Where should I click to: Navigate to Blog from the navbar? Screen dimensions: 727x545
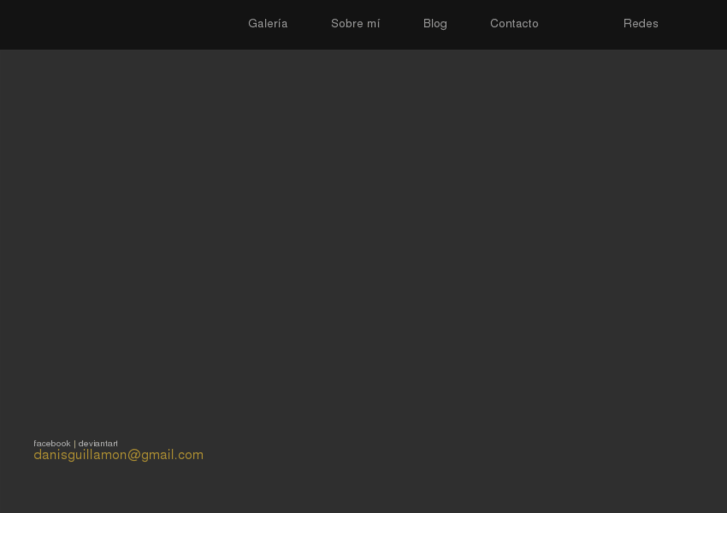pos(435,24)
